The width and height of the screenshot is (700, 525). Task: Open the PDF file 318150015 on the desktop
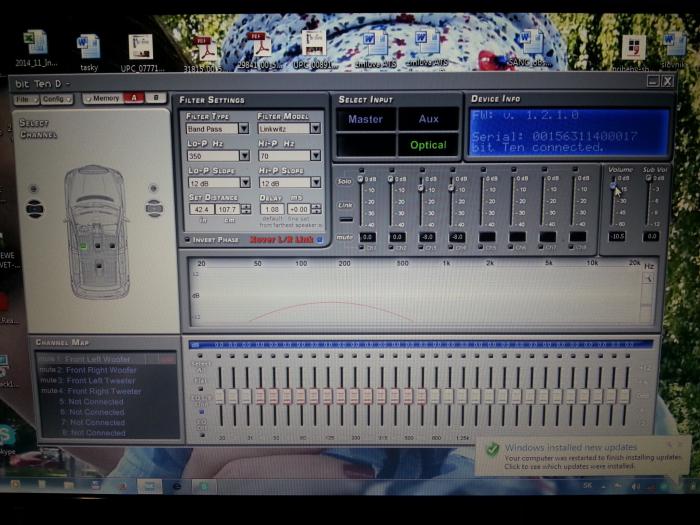(203, 54)
